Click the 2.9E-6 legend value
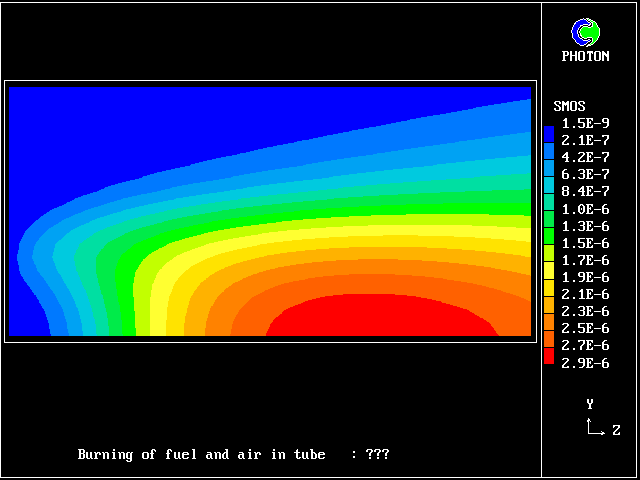 point(585,363)
